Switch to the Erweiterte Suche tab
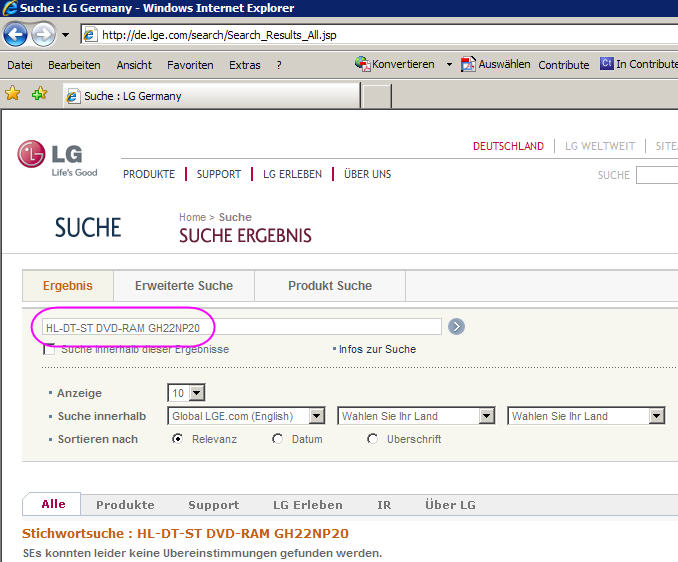Image resolution: width=678 pixels, height=562 pixels. 184,286
